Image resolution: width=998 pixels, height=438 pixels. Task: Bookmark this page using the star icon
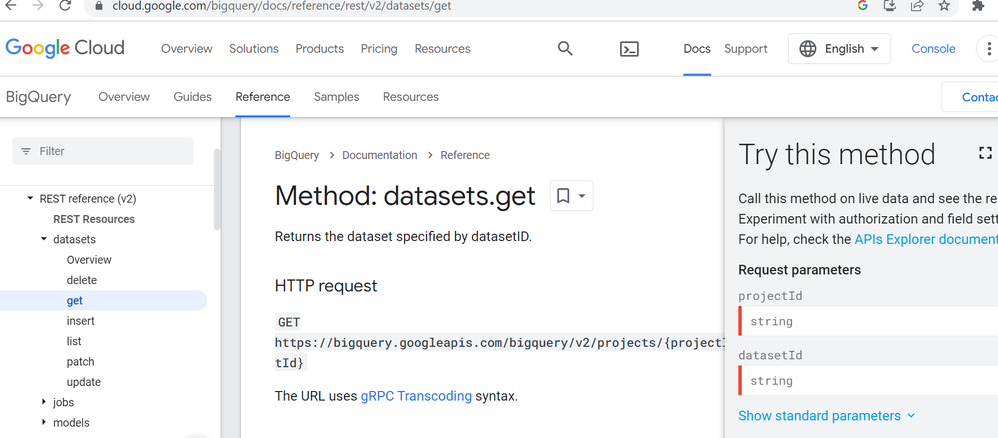[x=944, y=6]
